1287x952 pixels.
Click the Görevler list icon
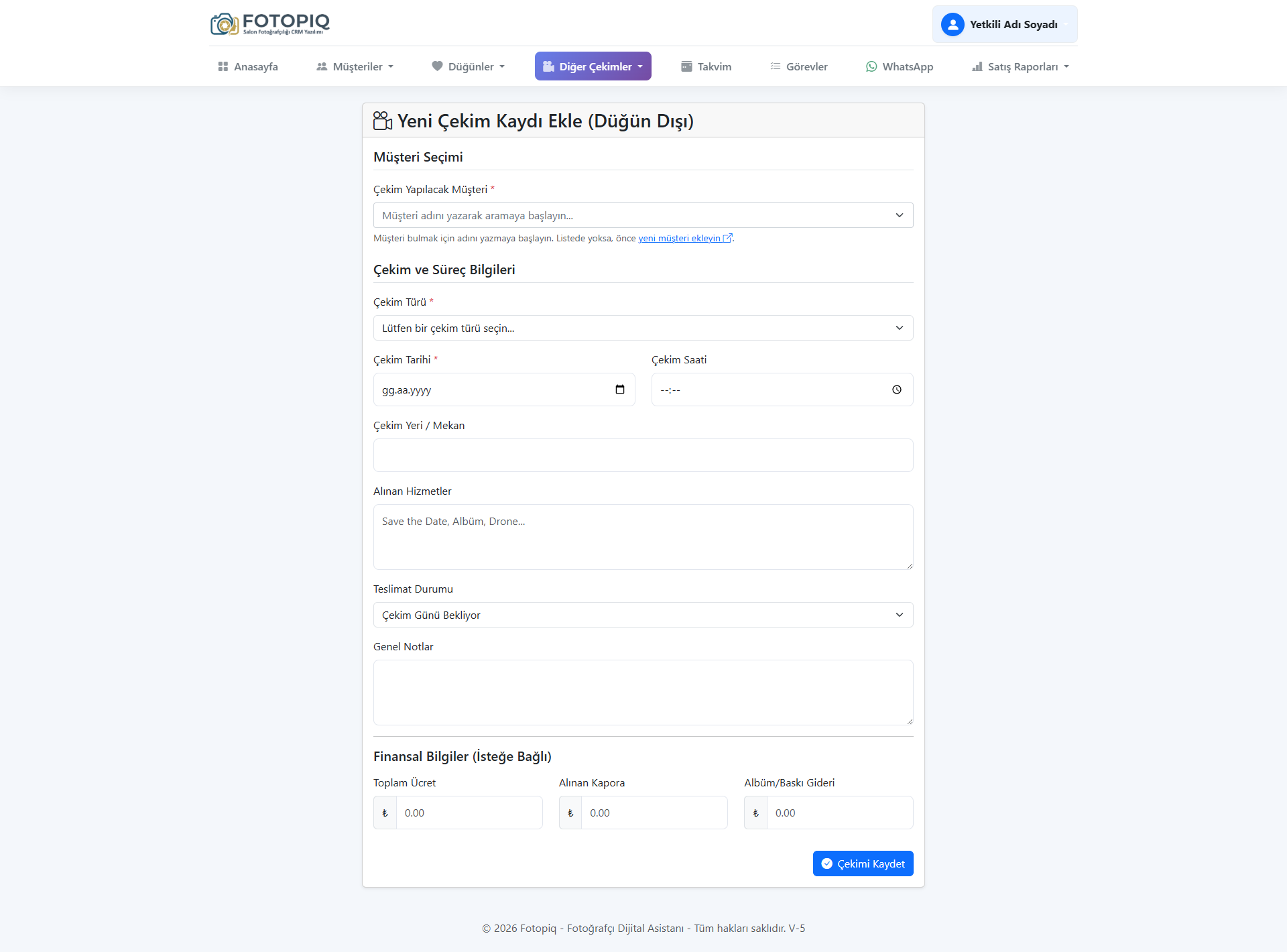tap(776, 66)
